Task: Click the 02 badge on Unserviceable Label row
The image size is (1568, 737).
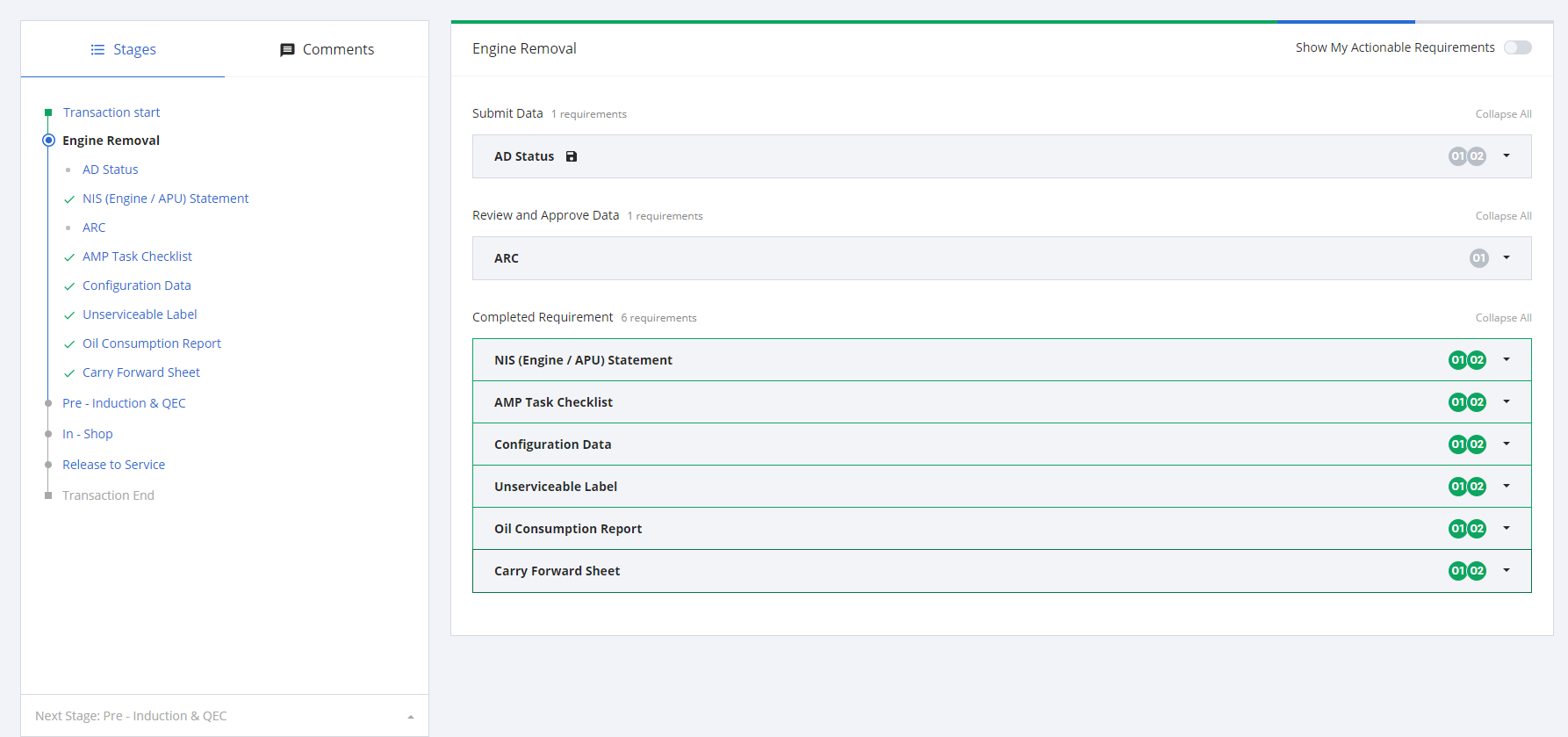Action: tap(1477, 487)
